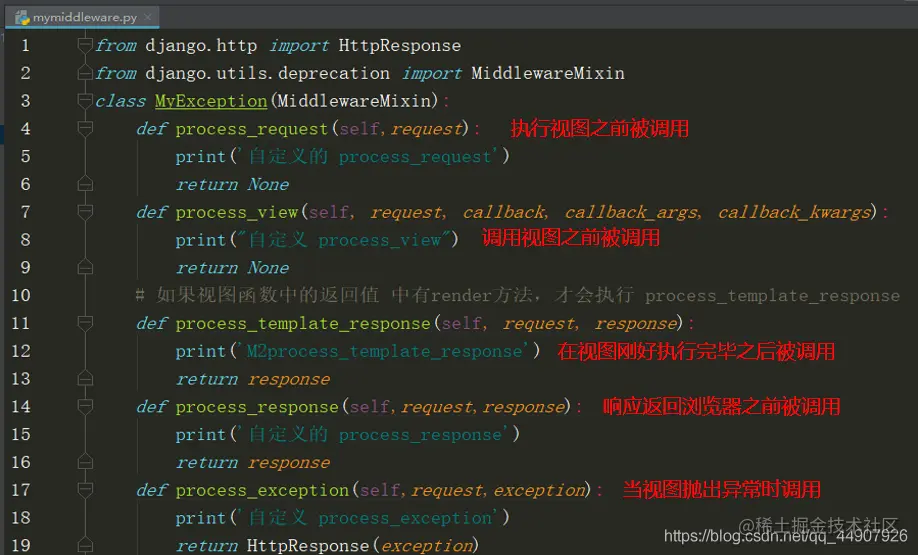Click fold end marker on line 6

tap(85, 184)
